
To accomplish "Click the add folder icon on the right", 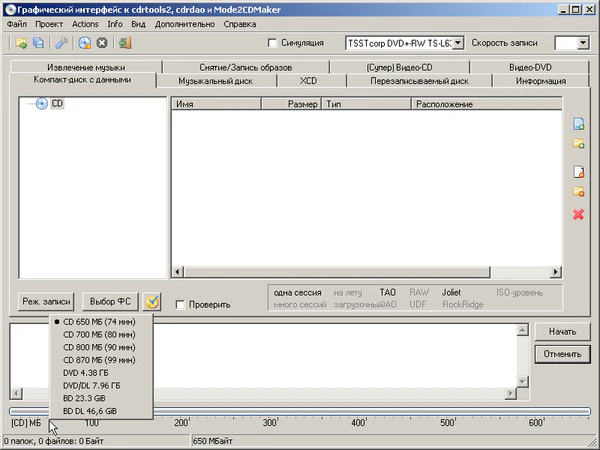I will tap(577, 146).
